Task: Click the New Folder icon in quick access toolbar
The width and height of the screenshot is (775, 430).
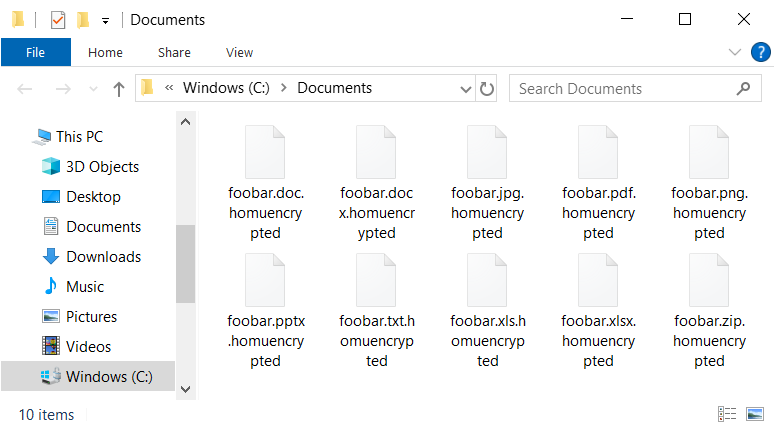Action: pyautogui.click(x=83, y=20)
